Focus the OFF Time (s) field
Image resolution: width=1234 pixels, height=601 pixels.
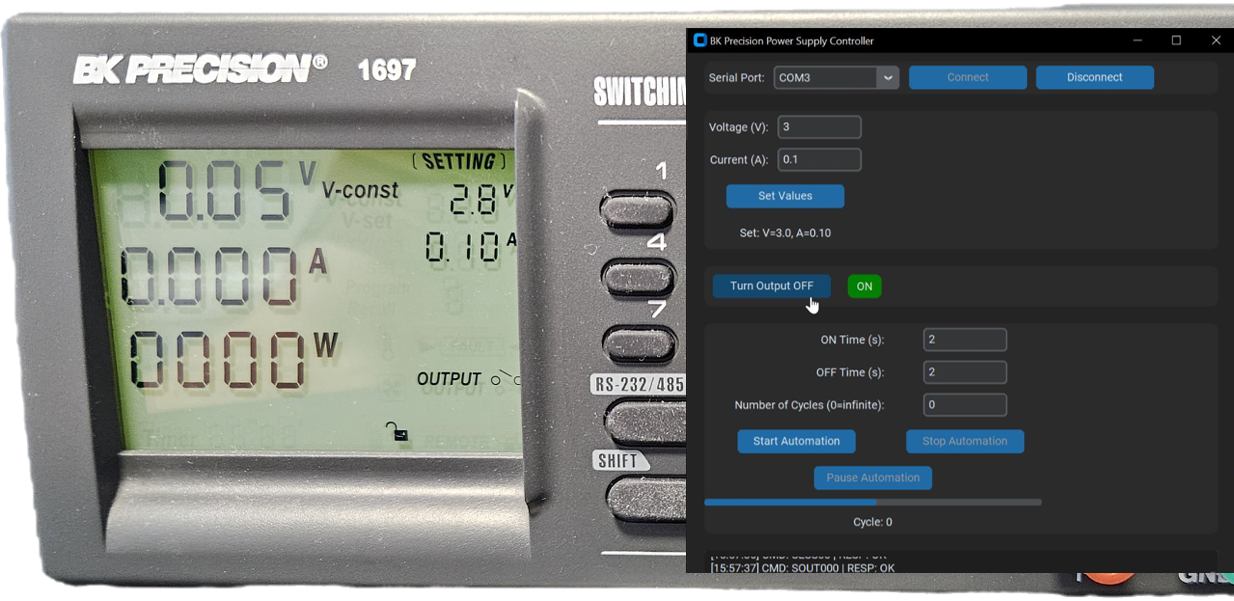click(x=965, y=372)
